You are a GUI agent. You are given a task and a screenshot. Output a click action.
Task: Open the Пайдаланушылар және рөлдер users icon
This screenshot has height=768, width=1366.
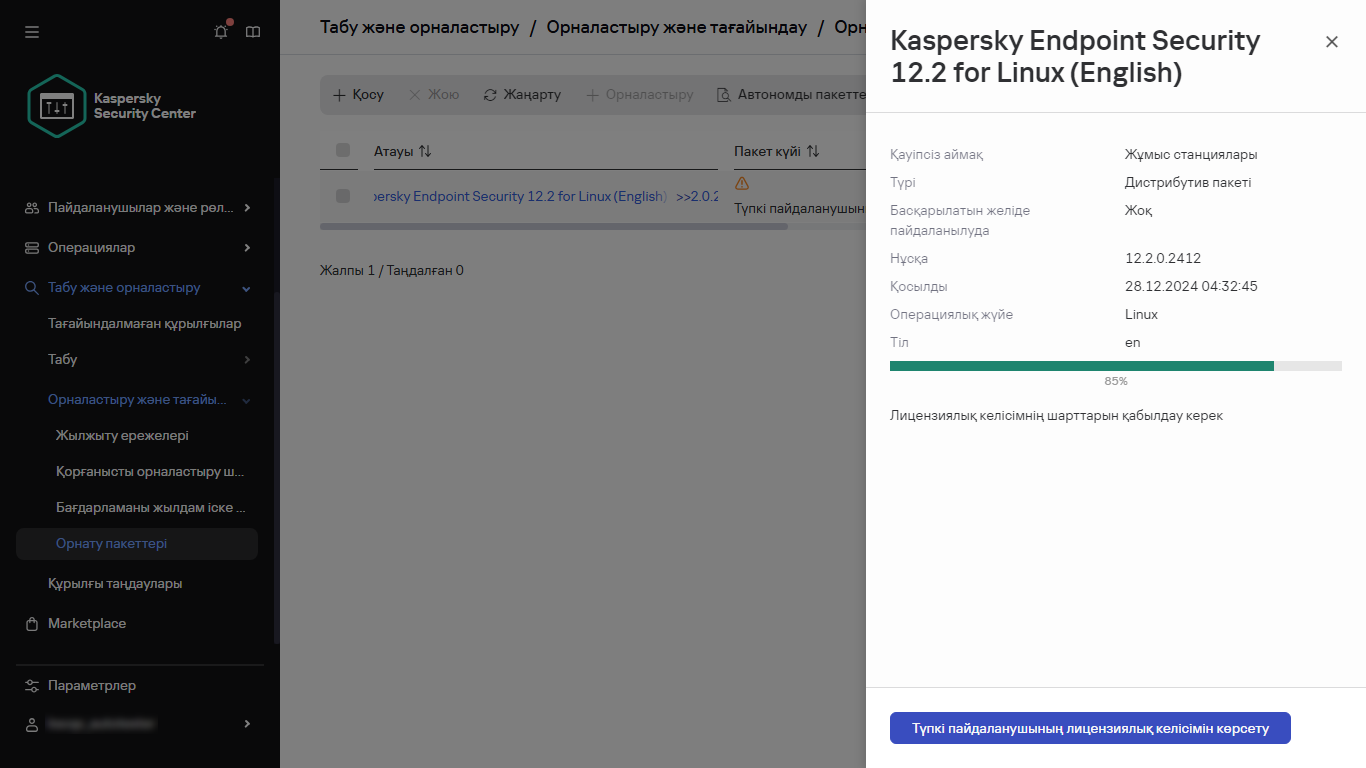[29, 207]
